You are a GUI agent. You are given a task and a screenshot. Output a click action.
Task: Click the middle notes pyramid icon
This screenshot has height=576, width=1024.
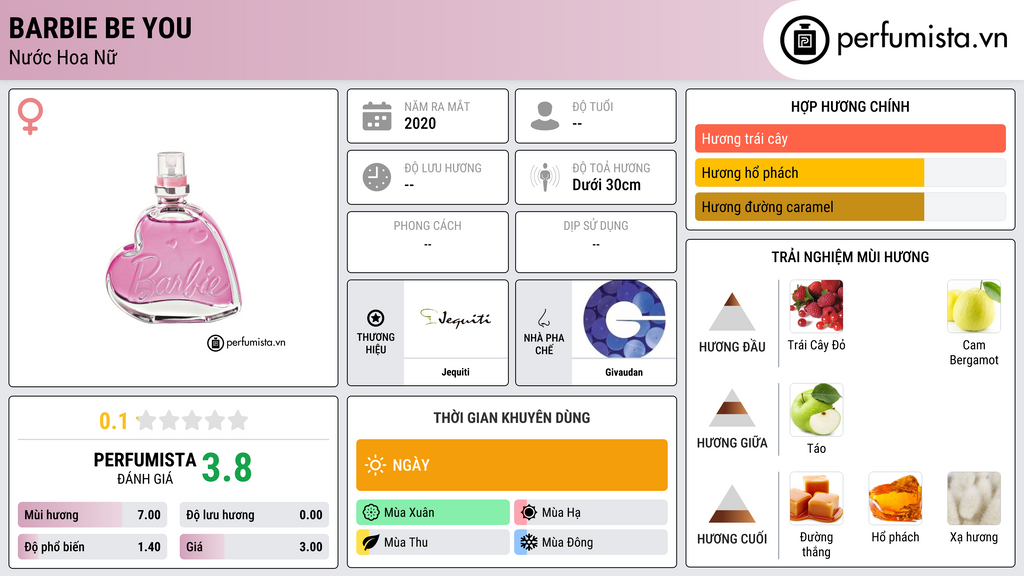(732, 408)
